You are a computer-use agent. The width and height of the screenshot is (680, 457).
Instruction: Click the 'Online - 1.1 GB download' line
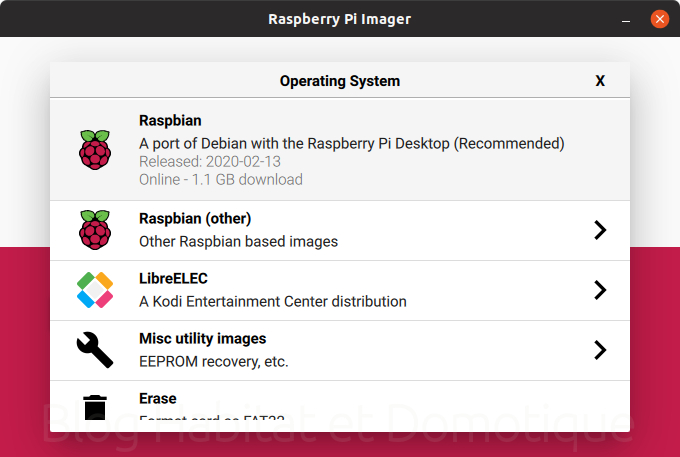coord(220,180)
